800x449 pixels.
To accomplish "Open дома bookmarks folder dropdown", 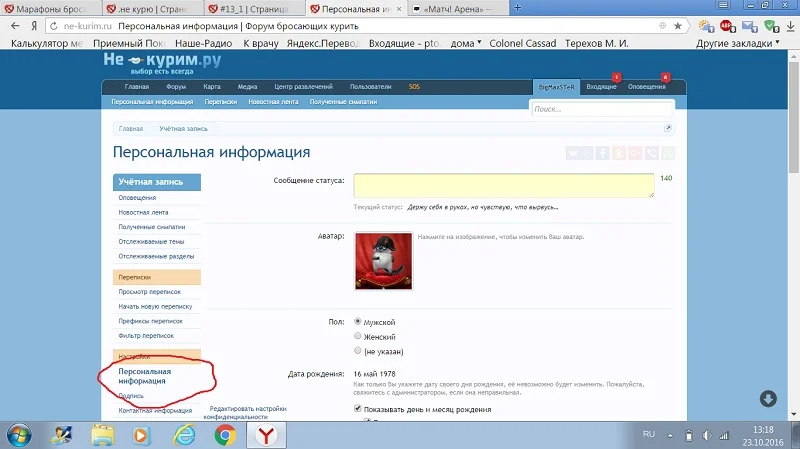I will tap(466, 43).
